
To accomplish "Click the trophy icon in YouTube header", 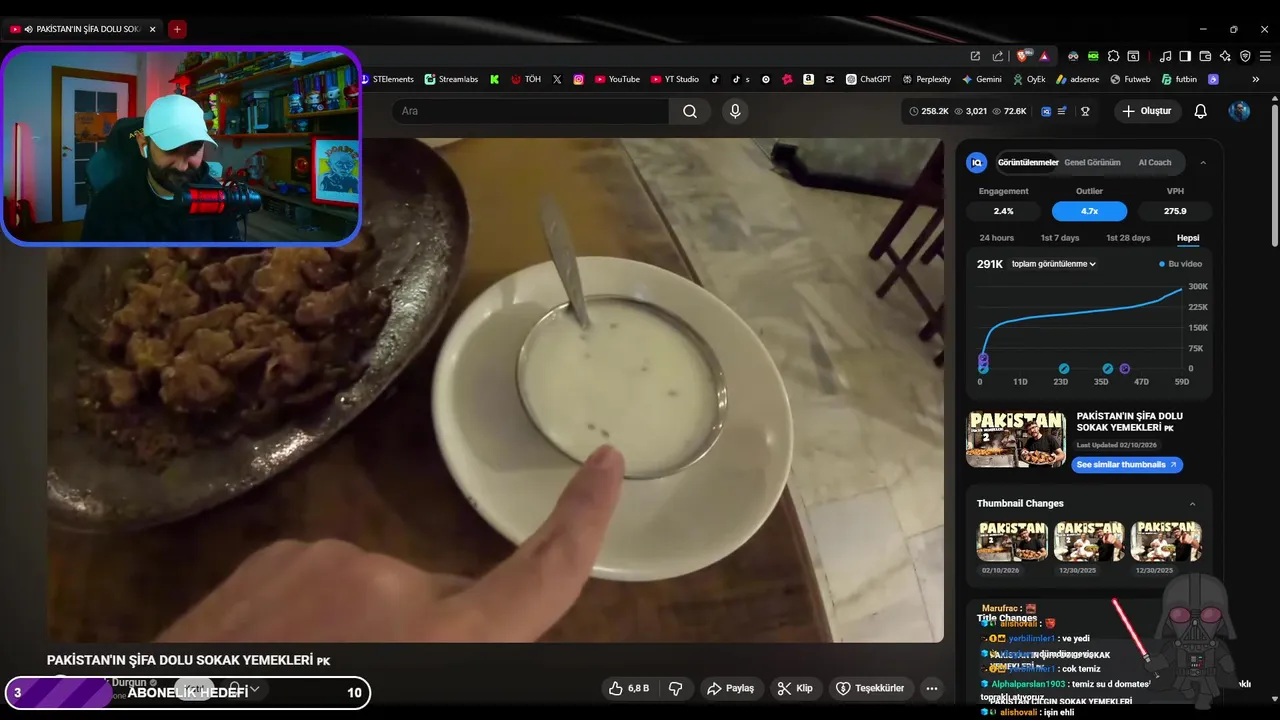I will click(x=1085, y=111).
